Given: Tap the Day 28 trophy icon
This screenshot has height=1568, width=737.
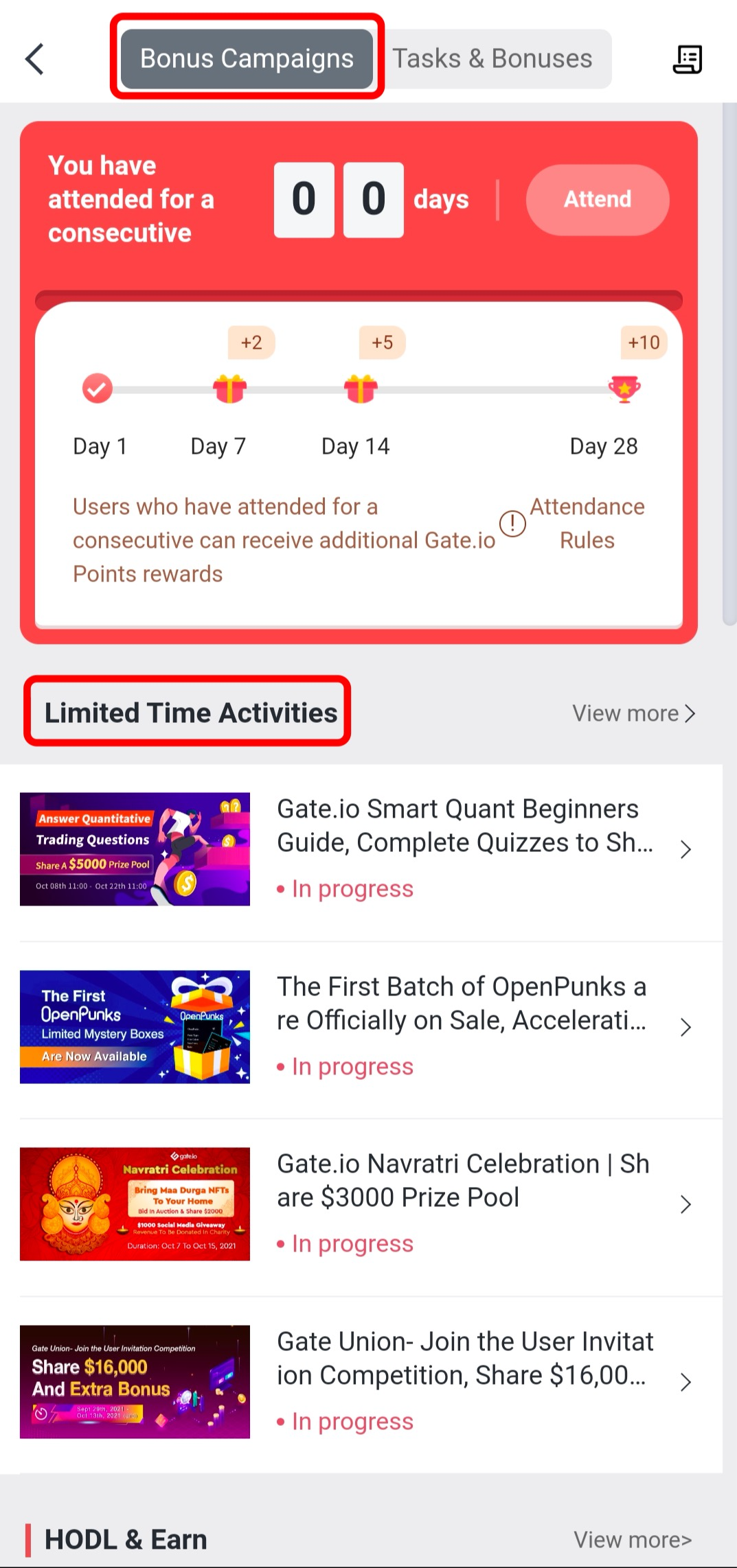Looking at the screenshot, I should [x=624, y=389].
